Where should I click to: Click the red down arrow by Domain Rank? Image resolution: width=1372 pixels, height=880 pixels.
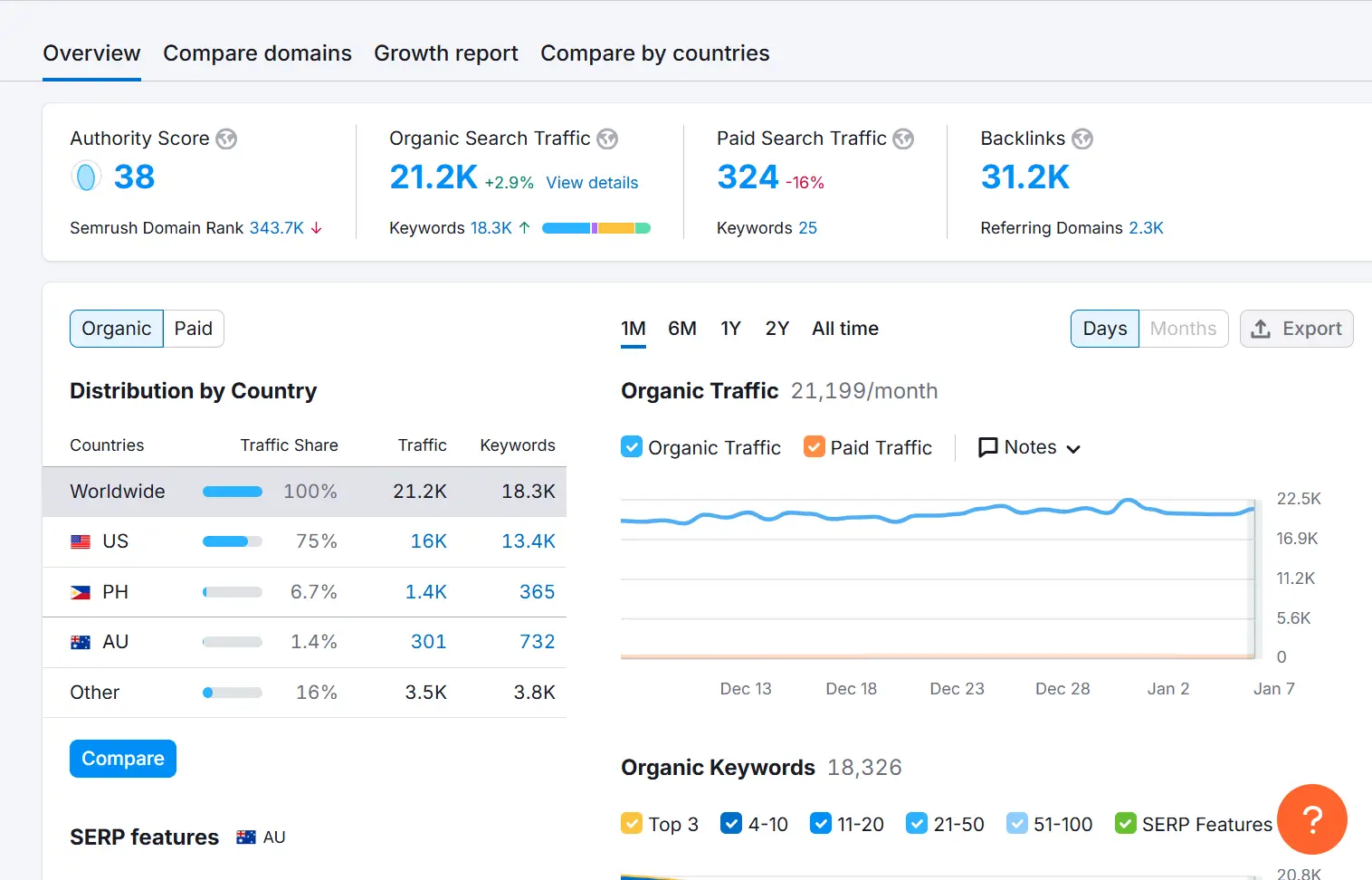click(x=317, y=228)
